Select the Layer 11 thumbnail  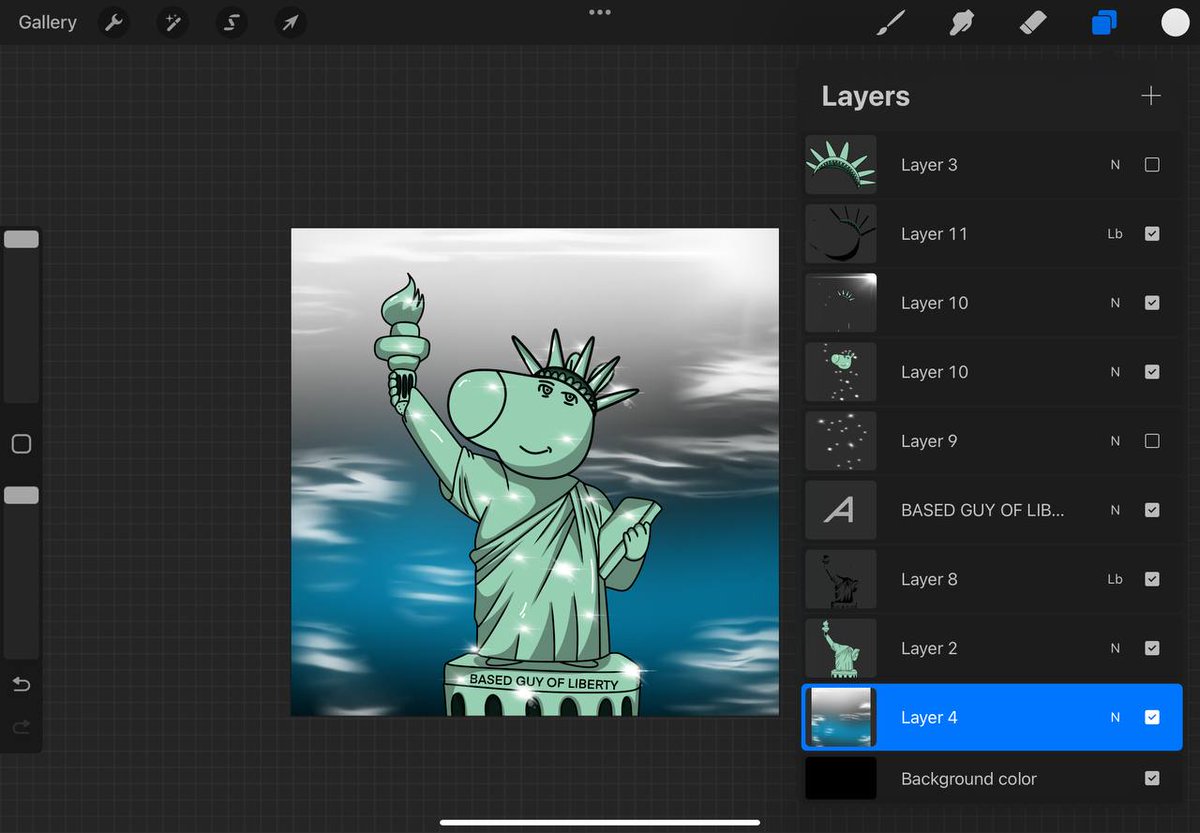(841, 234)
